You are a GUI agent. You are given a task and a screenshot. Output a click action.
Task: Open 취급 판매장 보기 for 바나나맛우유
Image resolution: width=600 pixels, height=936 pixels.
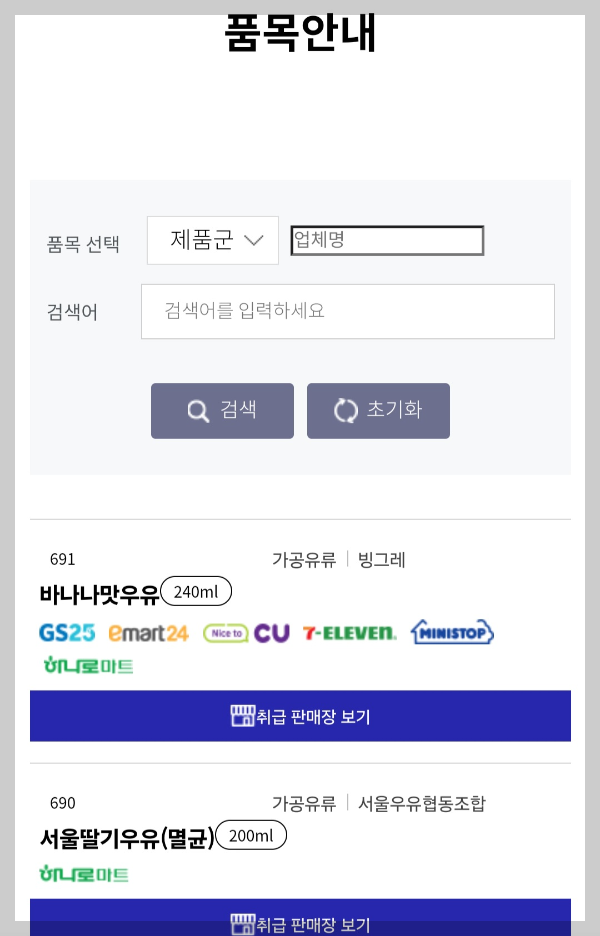(300, 716)
